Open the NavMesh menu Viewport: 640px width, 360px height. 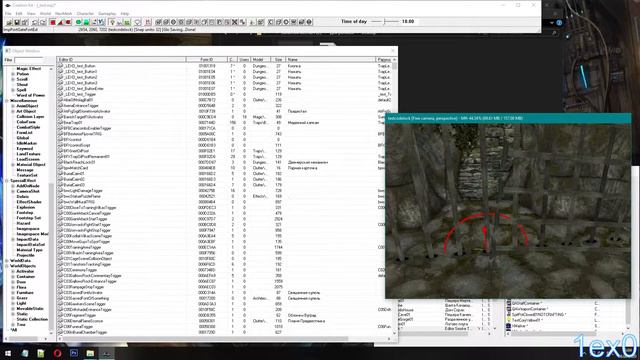[x=63, y=13]
